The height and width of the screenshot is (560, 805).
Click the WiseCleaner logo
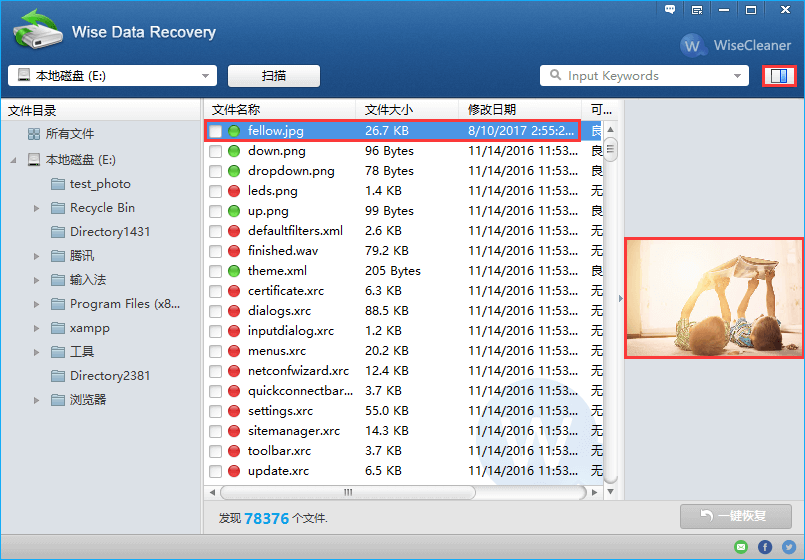pos(738,45)
